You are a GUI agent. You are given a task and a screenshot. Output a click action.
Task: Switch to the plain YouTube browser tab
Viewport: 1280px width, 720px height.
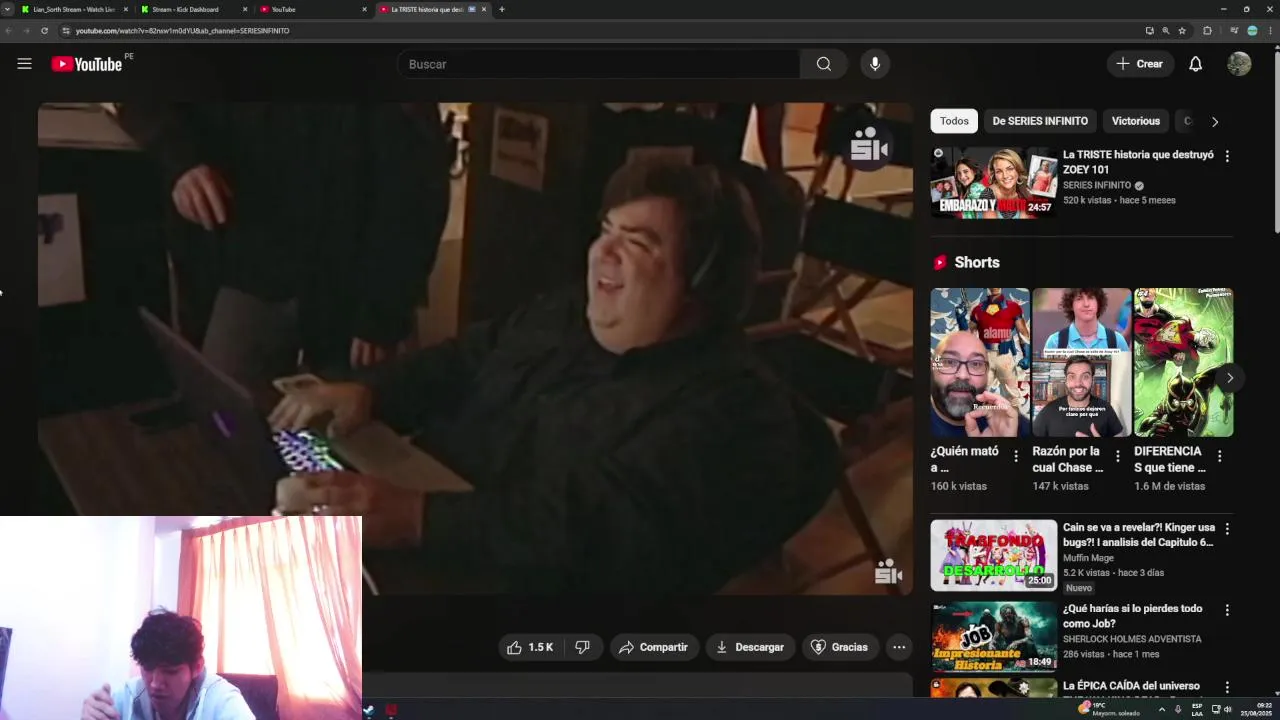coord(313,9)
